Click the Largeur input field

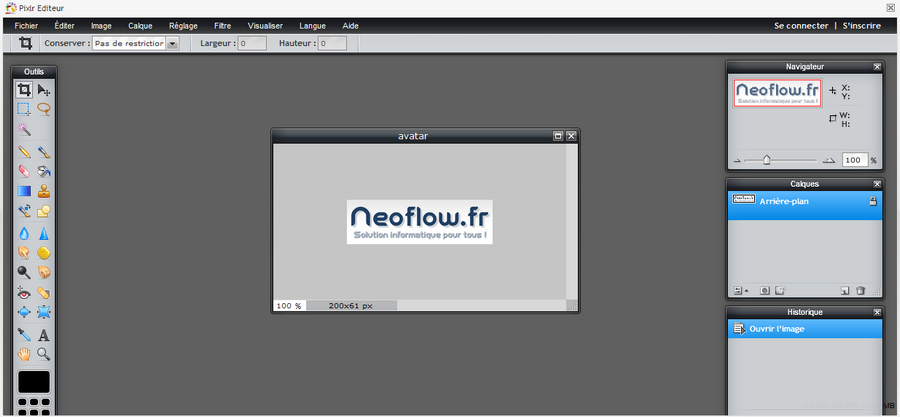pyautogui.click(x=252, y=44)
